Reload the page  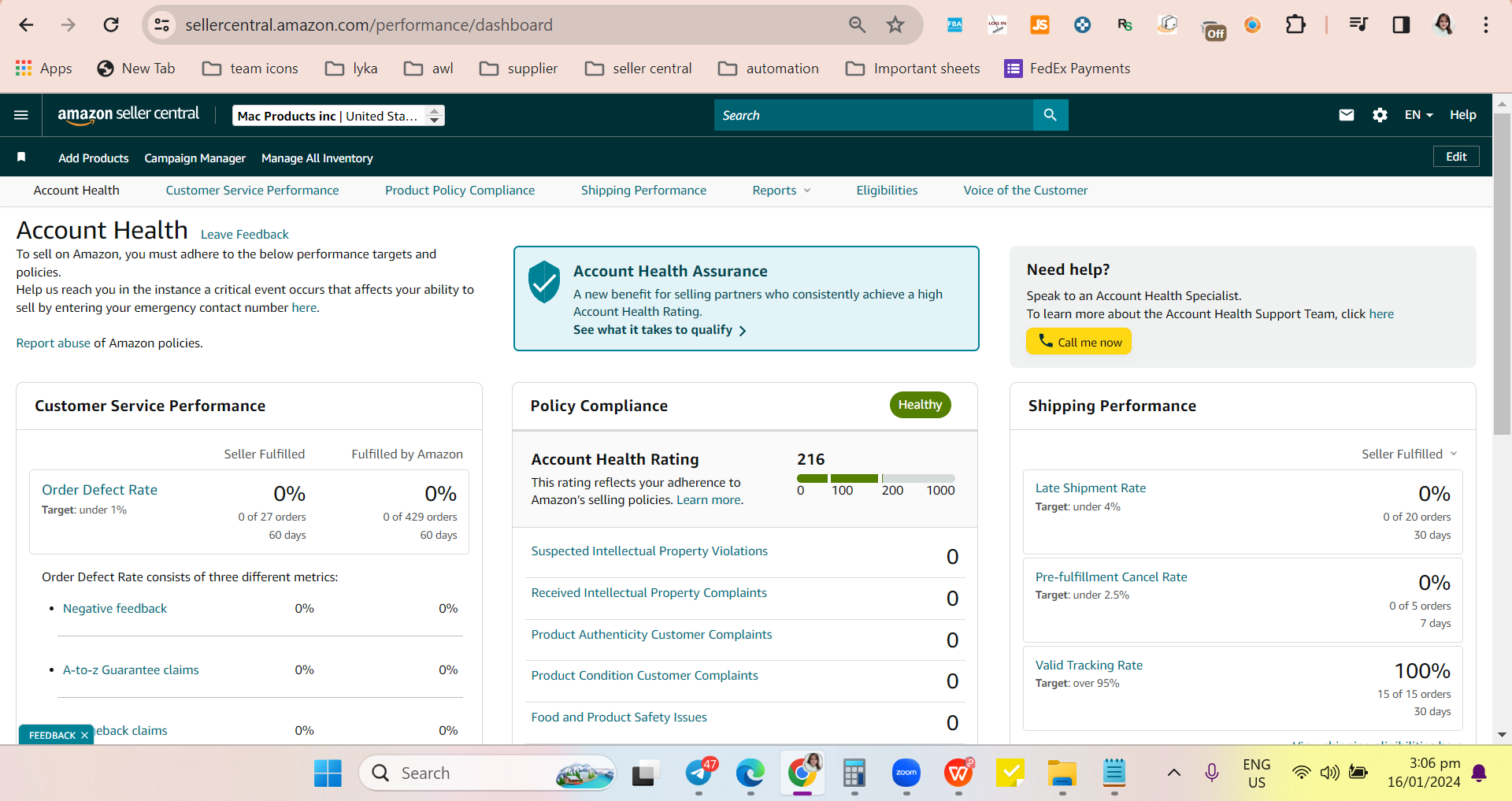111,25
